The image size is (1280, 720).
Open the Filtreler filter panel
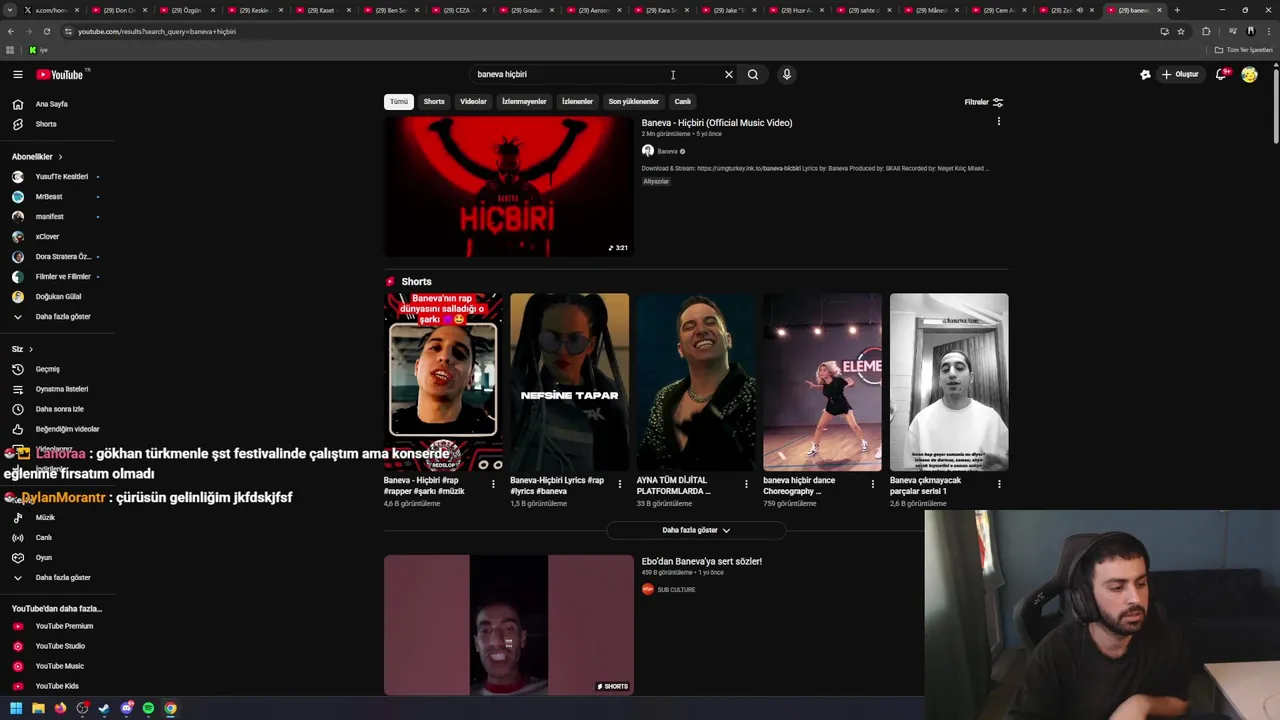pyautogui.click(x=984, y=102)
